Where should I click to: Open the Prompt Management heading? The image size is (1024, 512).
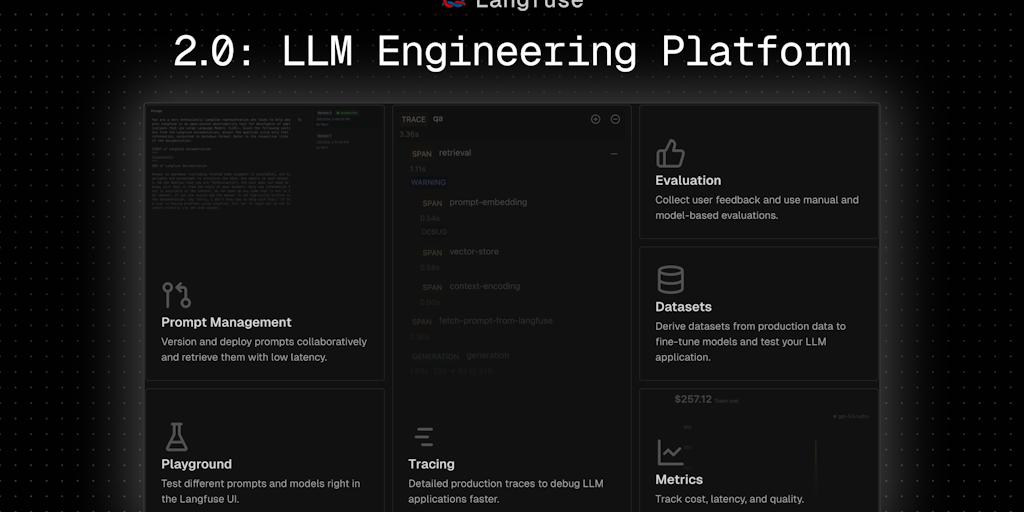pos(226,322)
